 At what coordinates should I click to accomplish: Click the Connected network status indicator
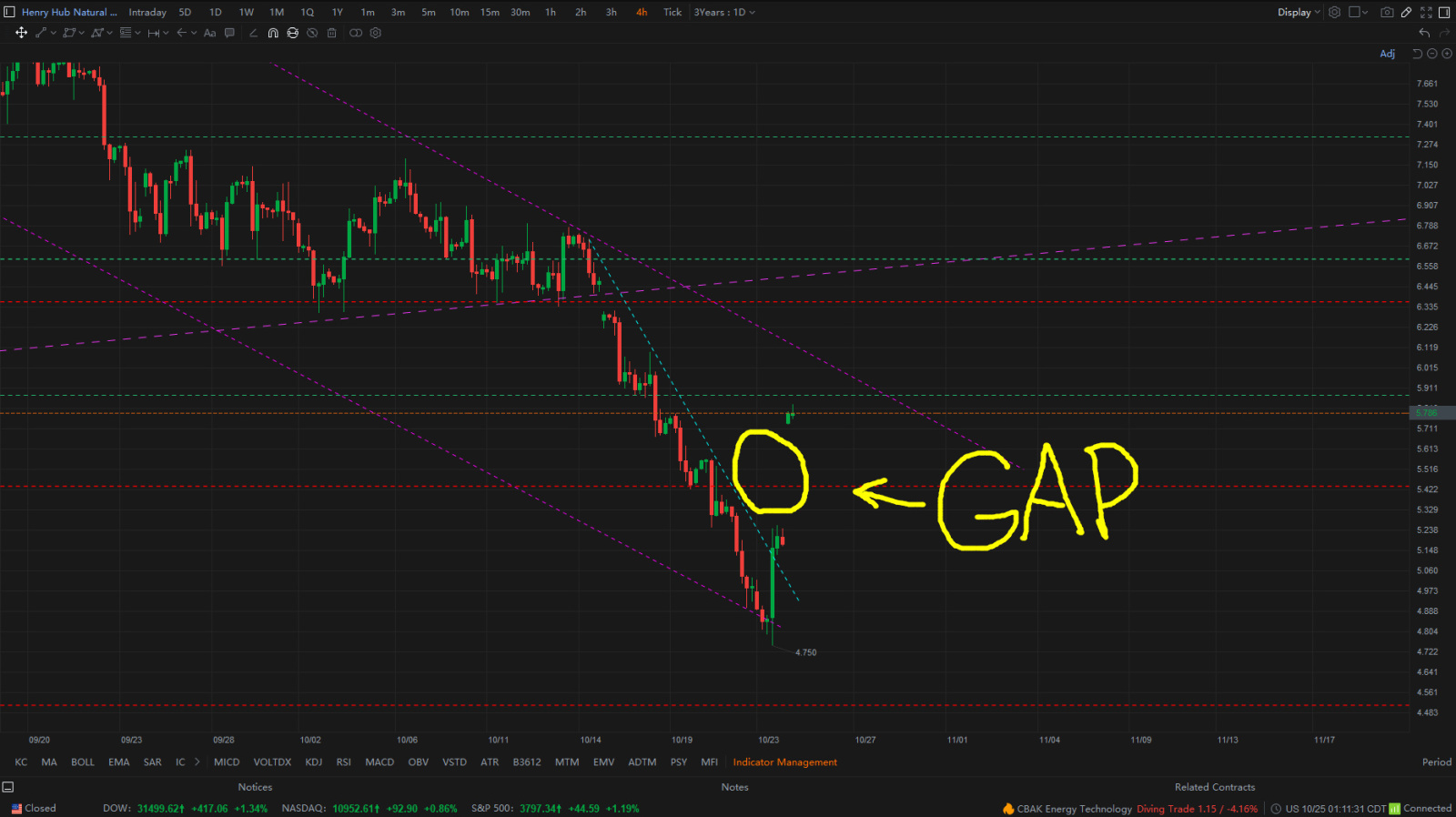click(x=1421, y=808)
